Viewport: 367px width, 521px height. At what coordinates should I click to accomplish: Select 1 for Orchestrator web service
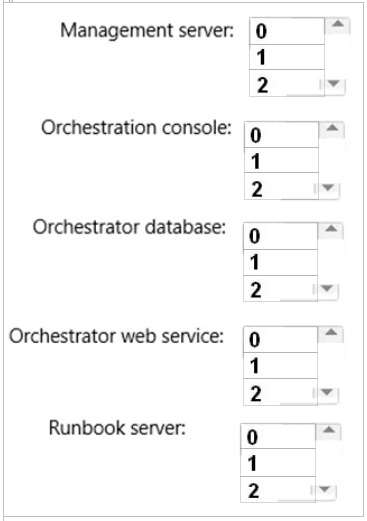click(x=280, y=366)
